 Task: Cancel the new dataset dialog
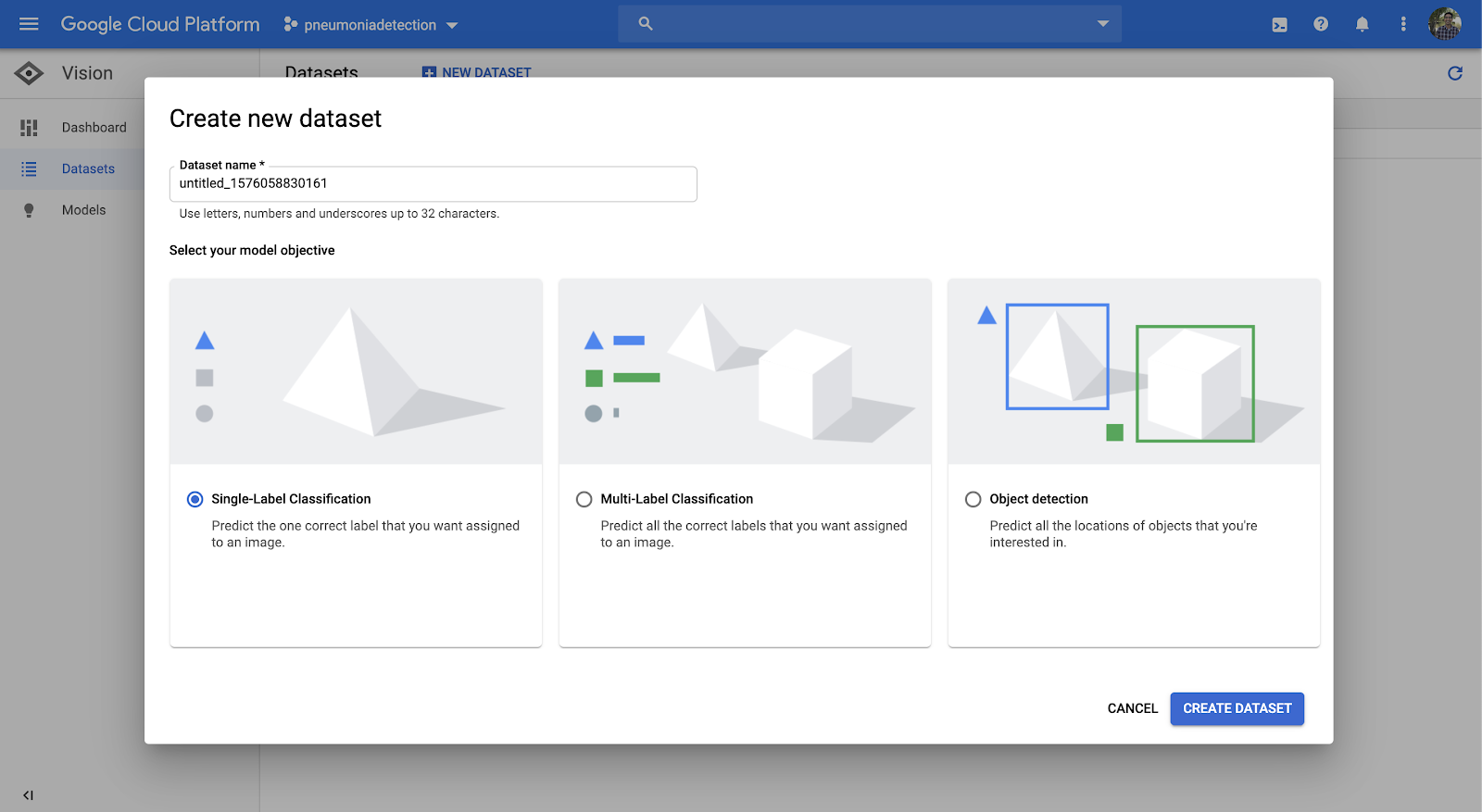click(x=1132, y=708)
